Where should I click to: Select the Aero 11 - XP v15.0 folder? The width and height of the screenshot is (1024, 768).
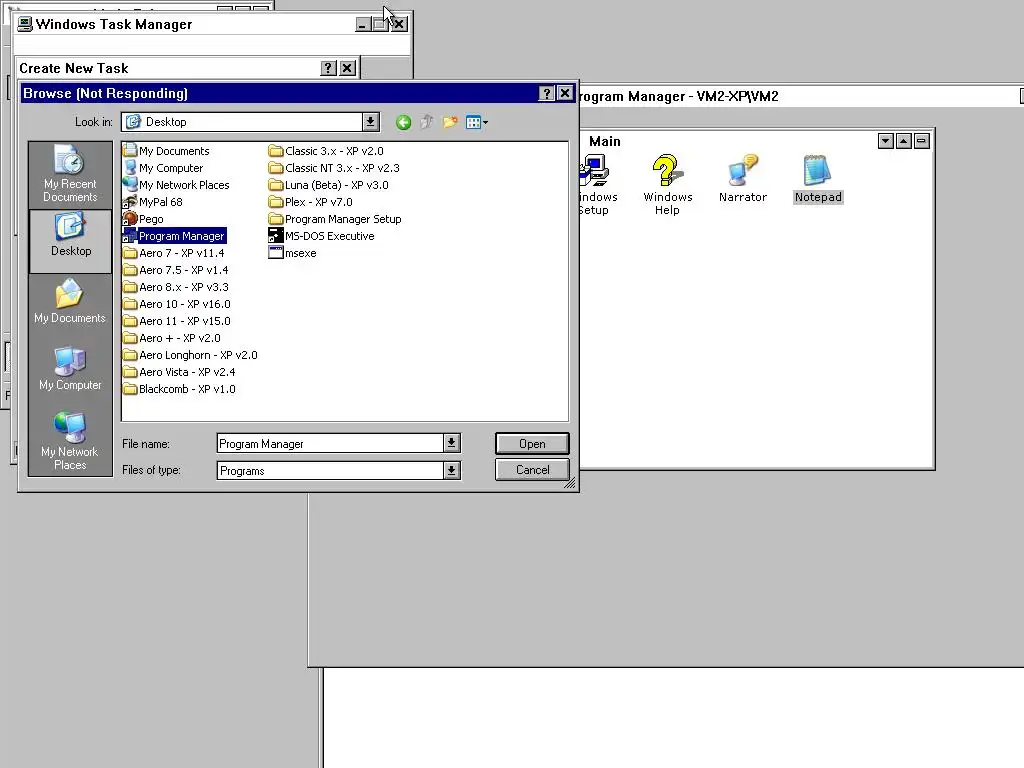point(177,321)
